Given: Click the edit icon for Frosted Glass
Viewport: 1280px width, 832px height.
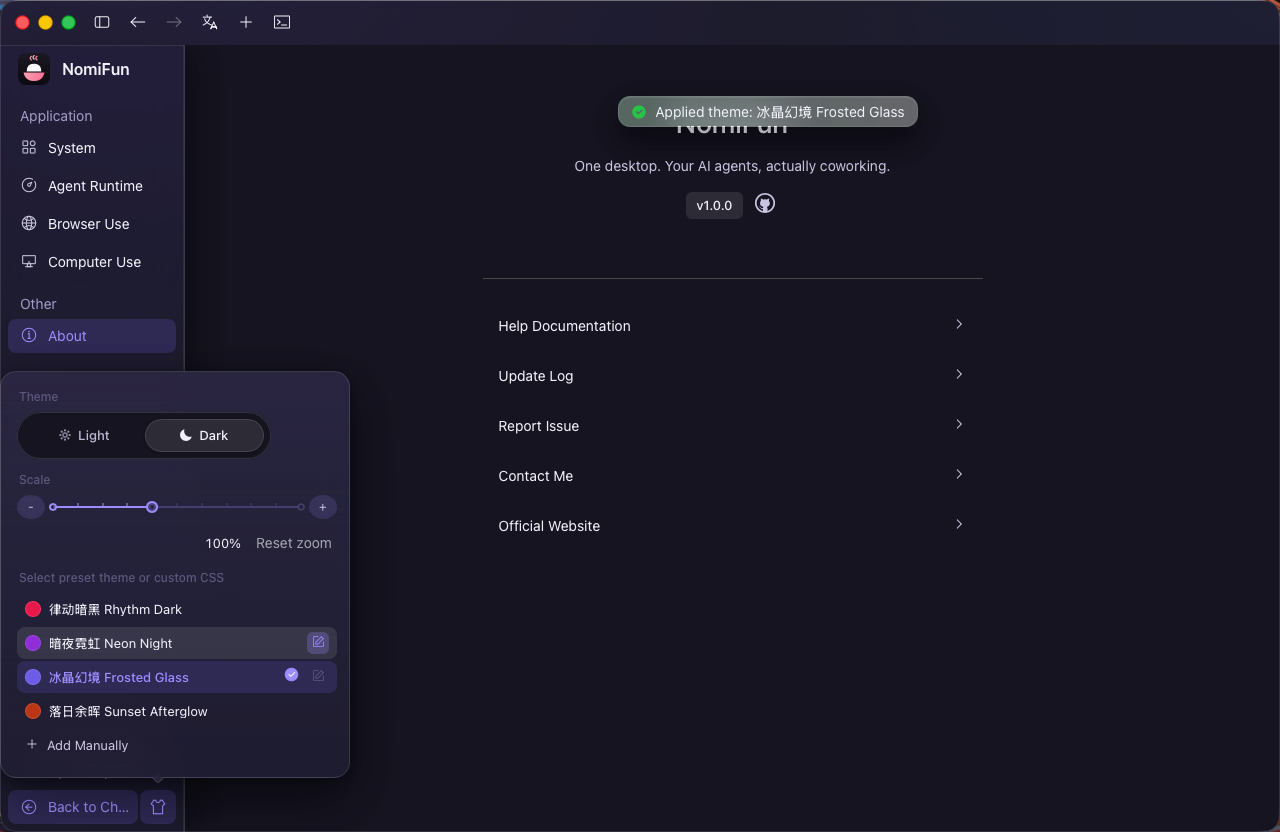Looking at the screenshot, I should [x=318, y=676].
